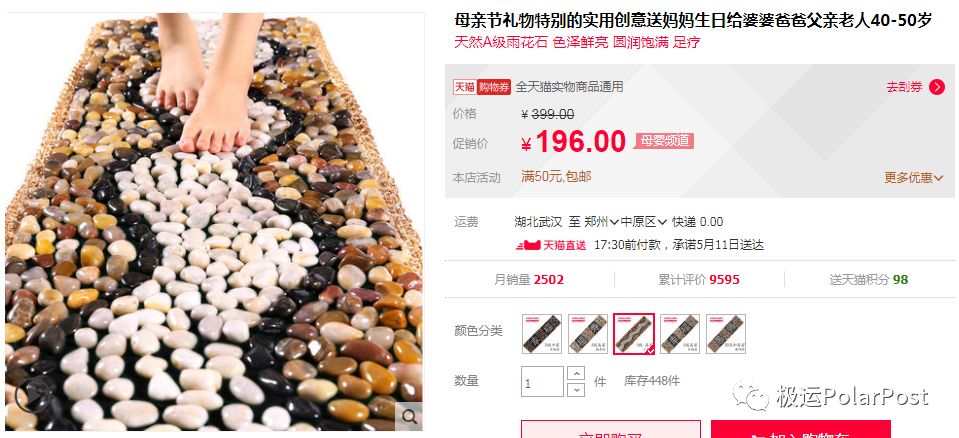Increase quantity with the up arrow
Screen dimensions: 959x438
(x=576, y=373)
